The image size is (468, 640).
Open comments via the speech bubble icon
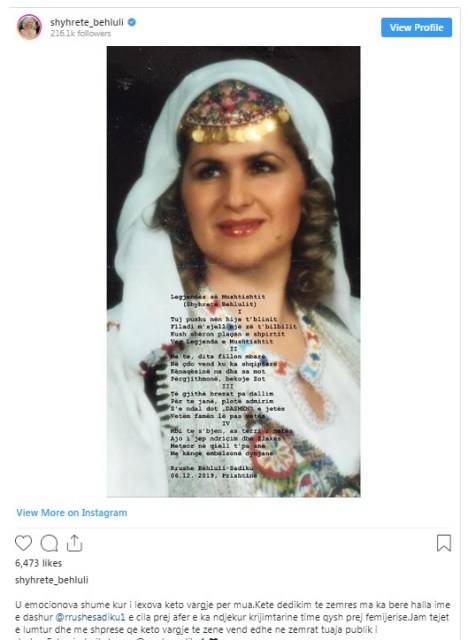click(x=49, y=543)
